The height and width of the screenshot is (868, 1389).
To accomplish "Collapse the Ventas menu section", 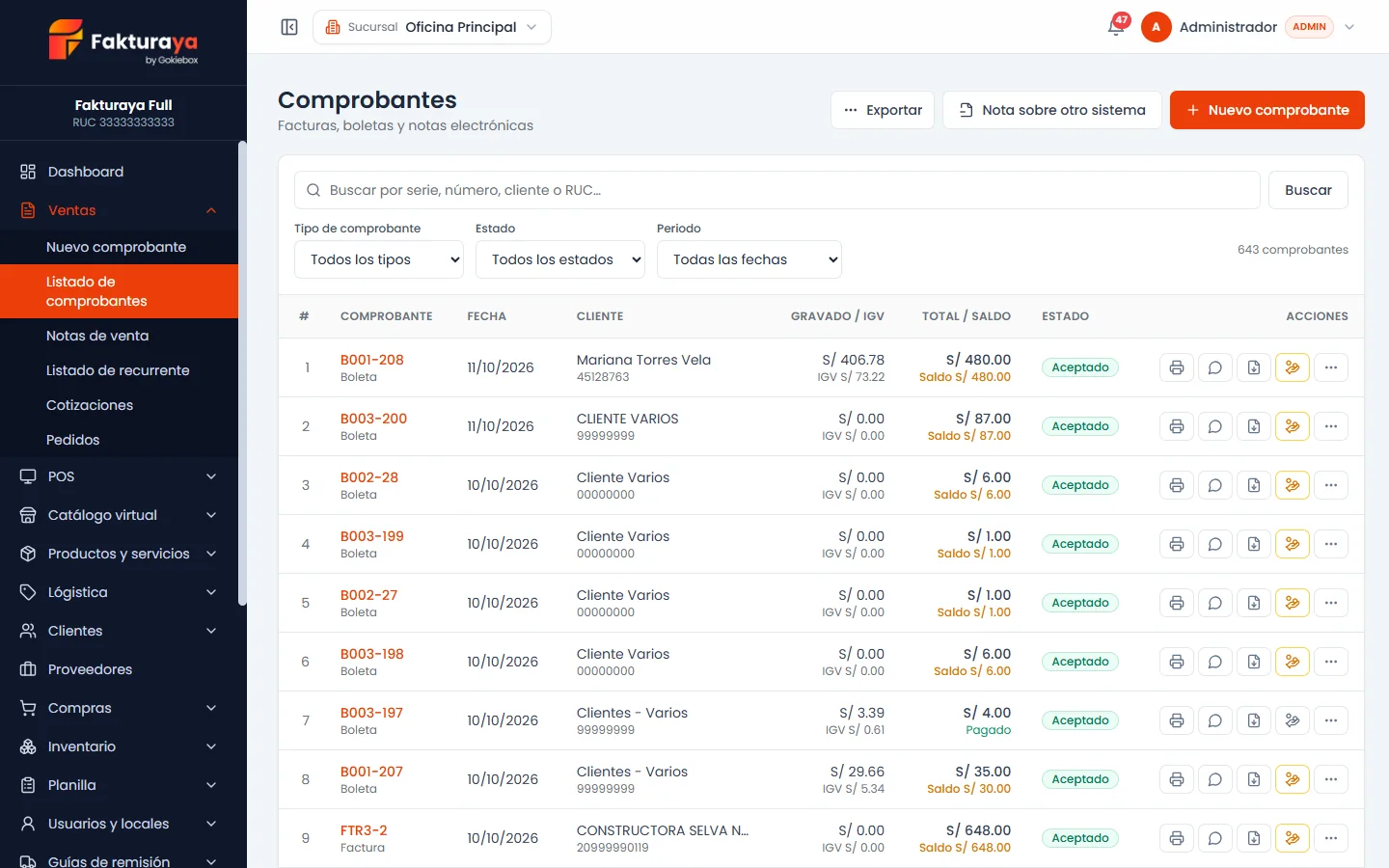I will [119, 210].
